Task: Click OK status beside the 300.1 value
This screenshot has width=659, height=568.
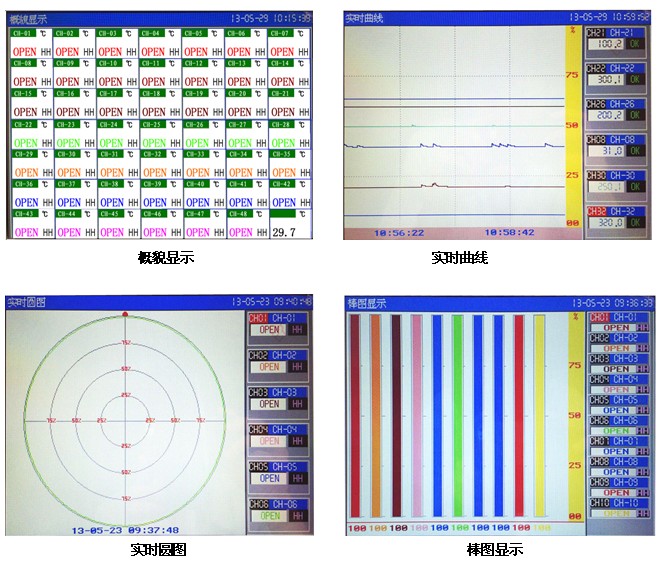Action: click(637, 80)
